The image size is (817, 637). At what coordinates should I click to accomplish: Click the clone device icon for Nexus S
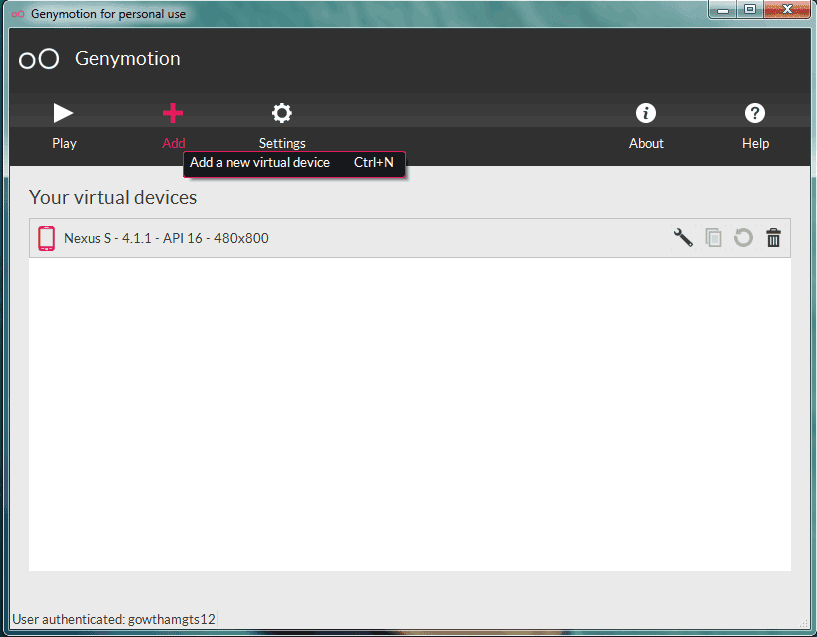point(713,238)
